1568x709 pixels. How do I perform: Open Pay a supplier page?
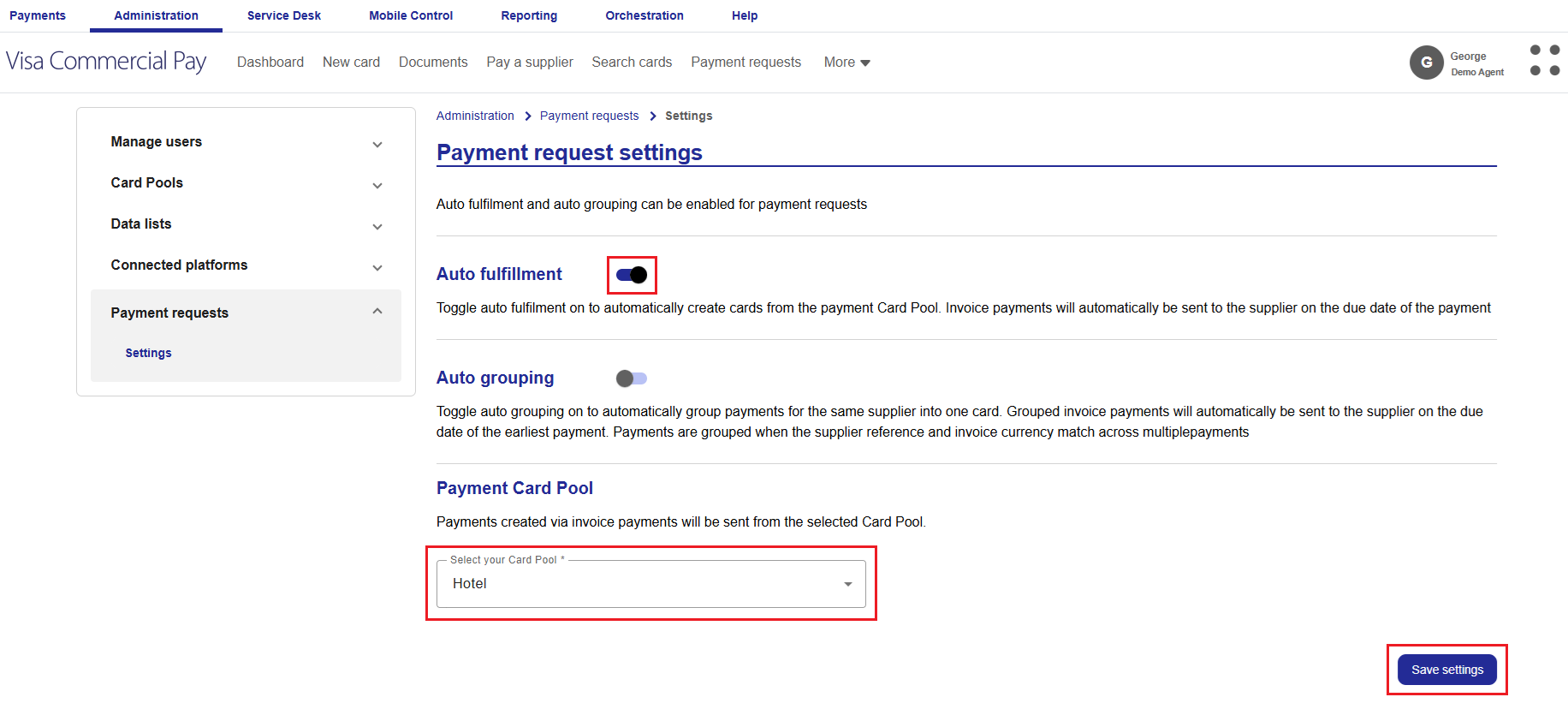click(530, 63)
